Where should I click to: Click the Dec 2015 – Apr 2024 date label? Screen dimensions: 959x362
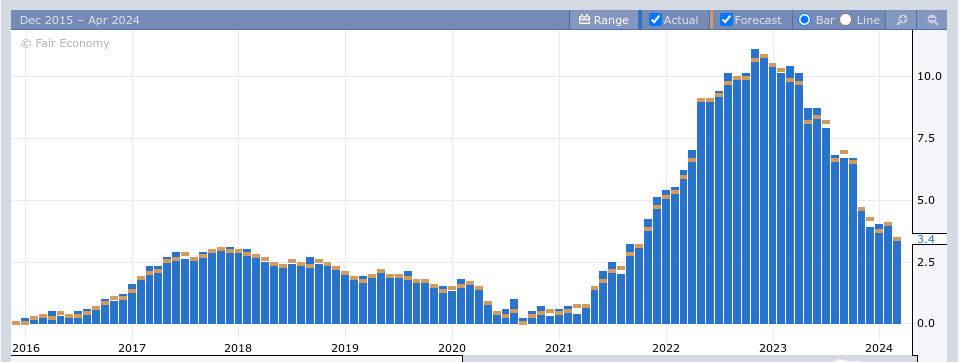pos(80,20)
